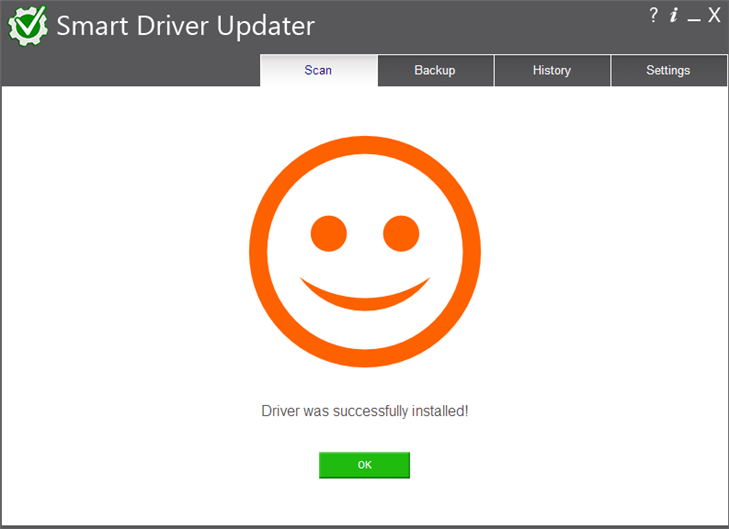Switch to the Scan tab

pyautogui.click(x=318, y=70)
